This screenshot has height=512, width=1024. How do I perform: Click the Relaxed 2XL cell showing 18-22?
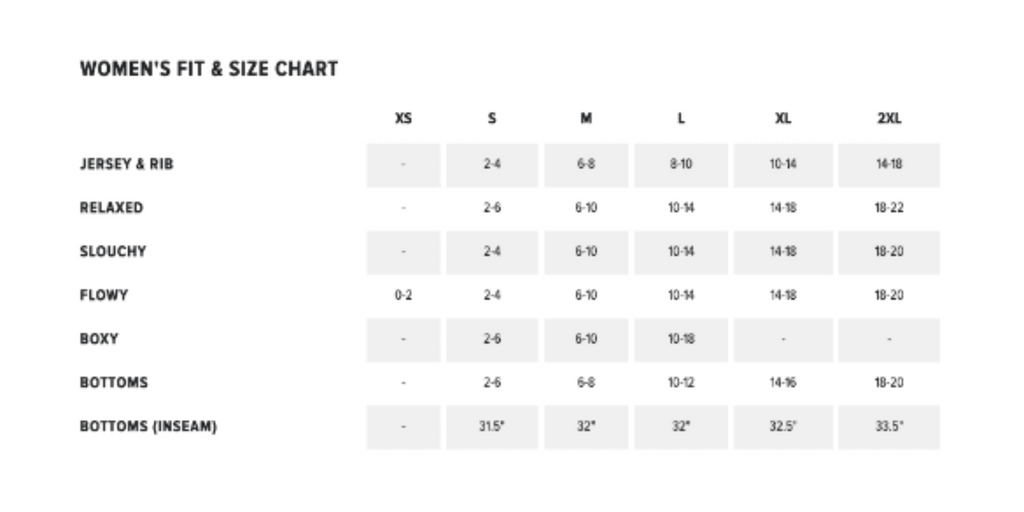pos(889,208)
